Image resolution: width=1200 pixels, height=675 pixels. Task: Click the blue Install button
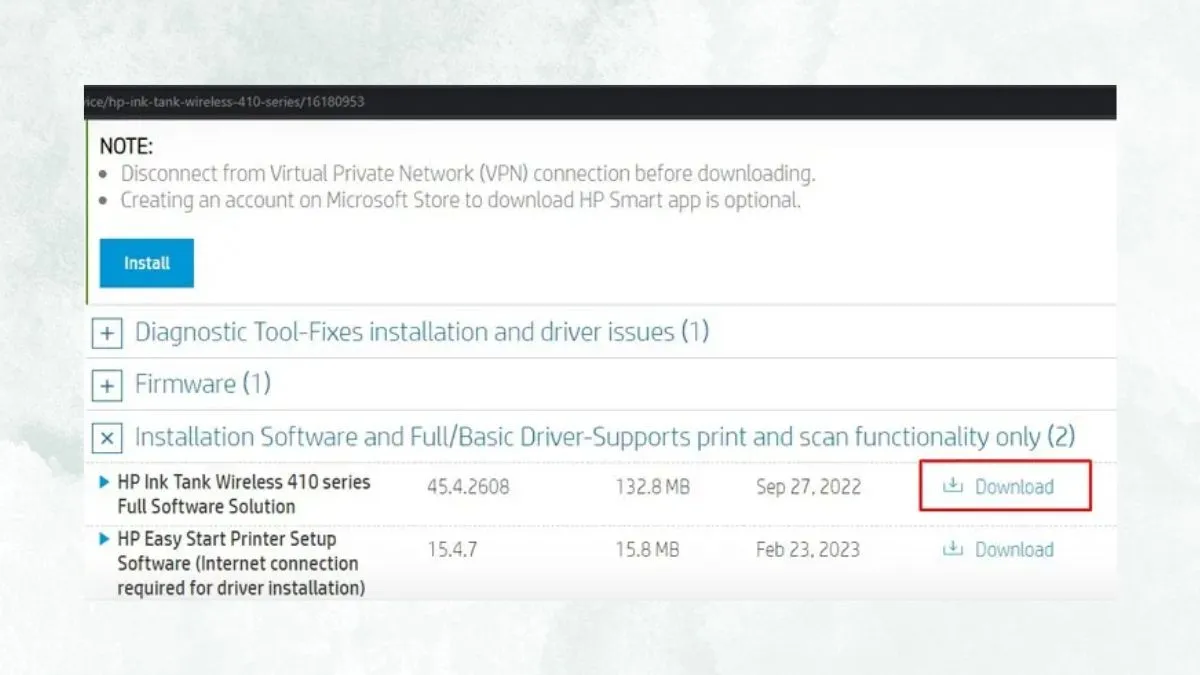point(147,263)
